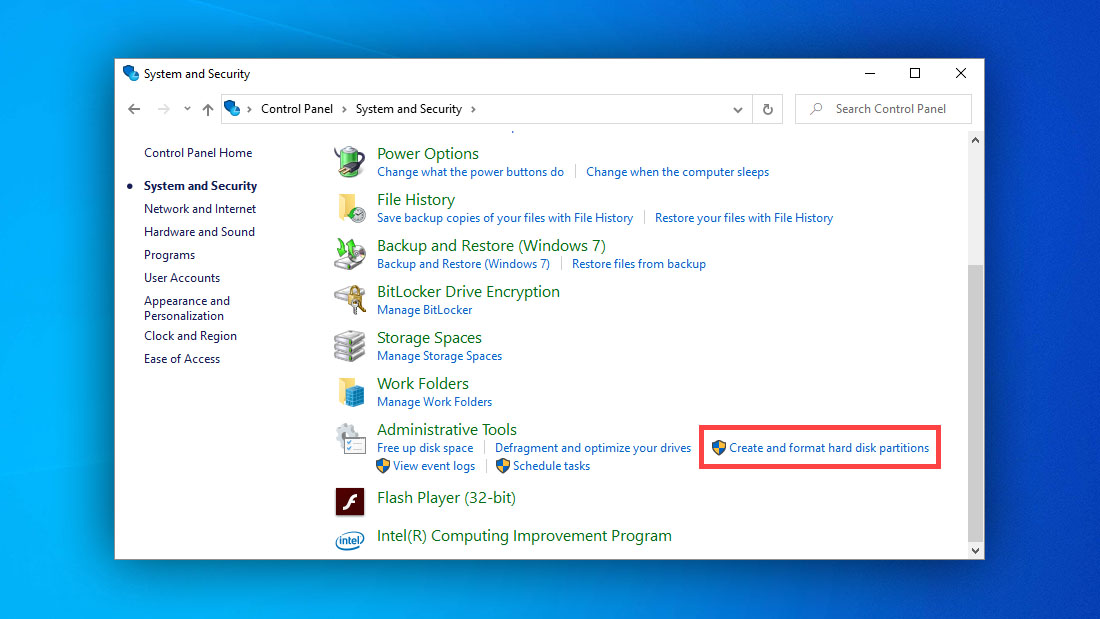Go up one level with up arrow
This screenshot has height=619, width=1100.
pos(208,109)
